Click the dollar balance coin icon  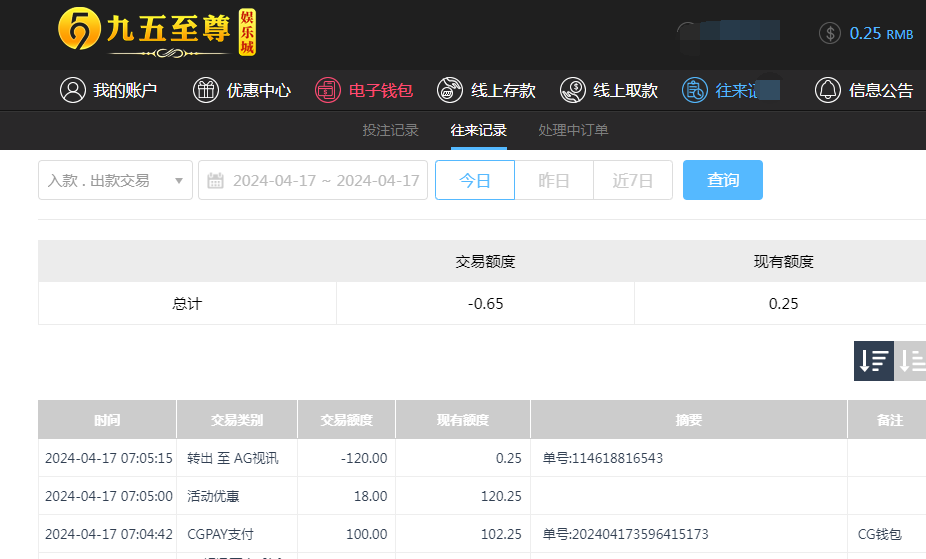pos(830,33)
